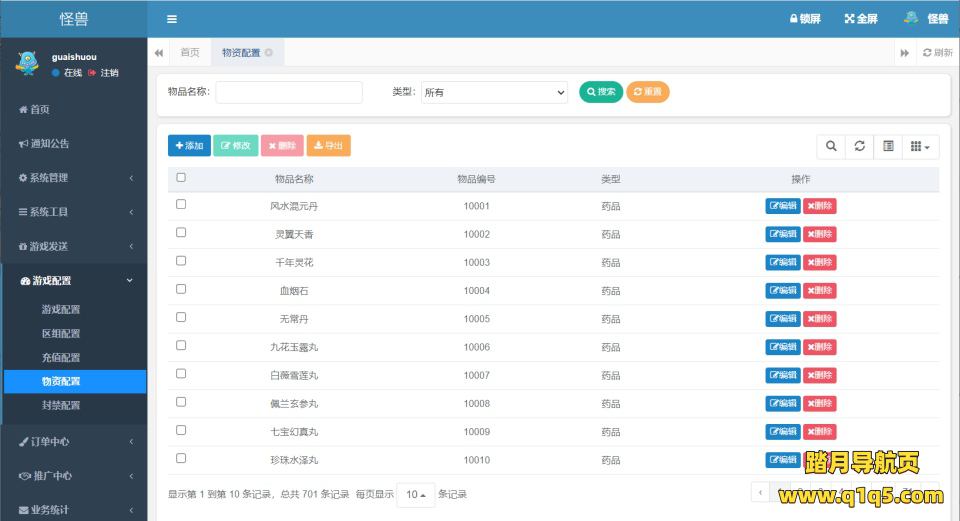
Task: Select the checkbox for 千年灵花 row
Action: 181,261
